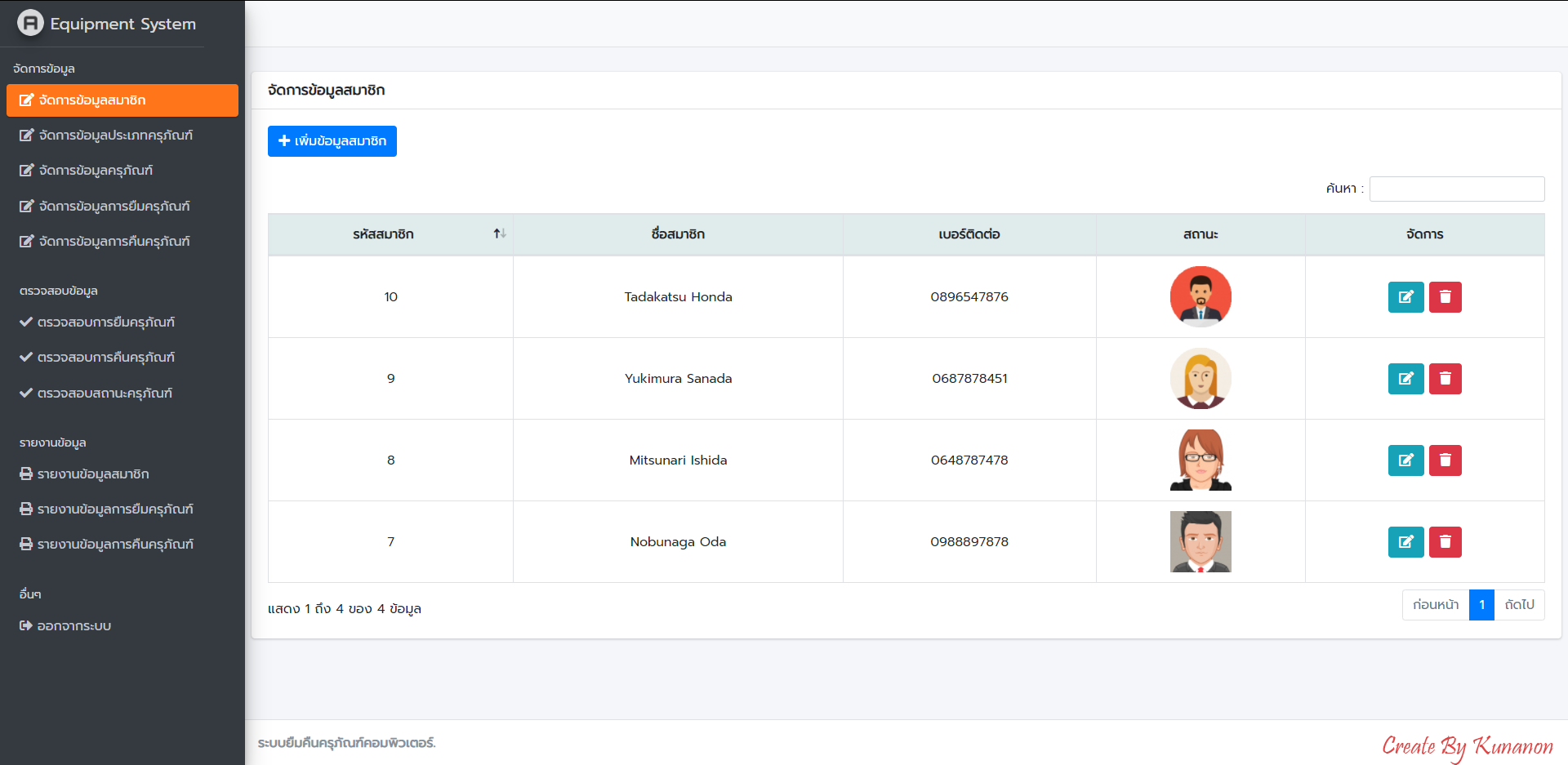Log out via ออกจากระบบ link
This screenshot has height=765, width=1568.
73,626
